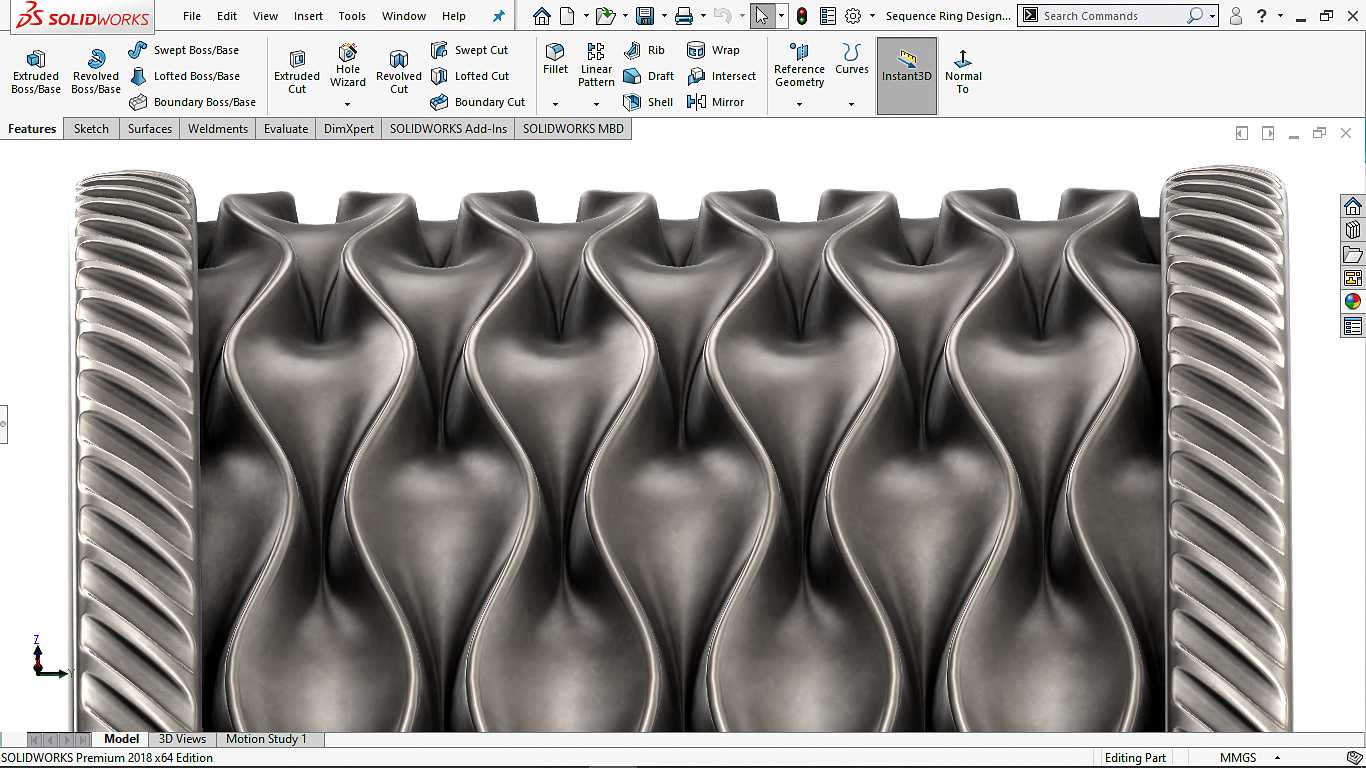Viewport: 1366px width, 768px height.
Task: Switch to the 3D Views tab
Action: pyautogui.click(x=182, y=739)
